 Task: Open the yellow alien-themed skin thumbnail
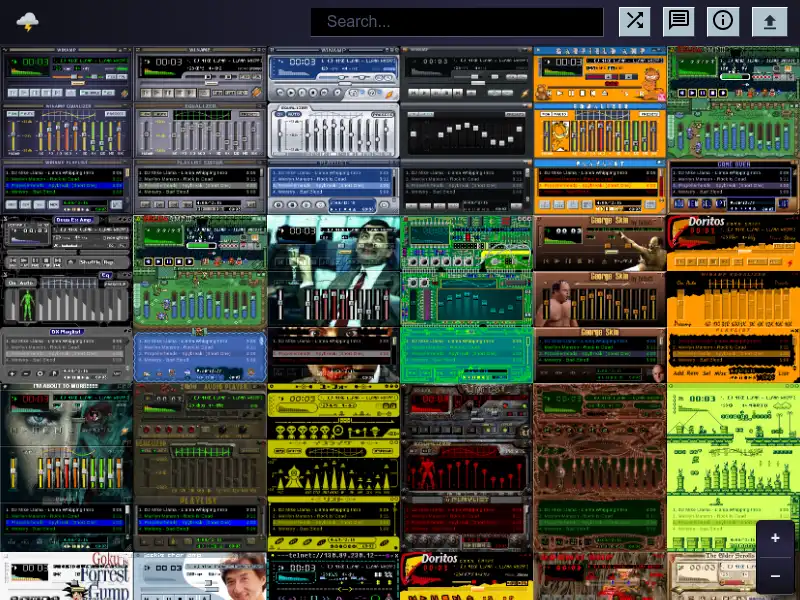point(333,467)
